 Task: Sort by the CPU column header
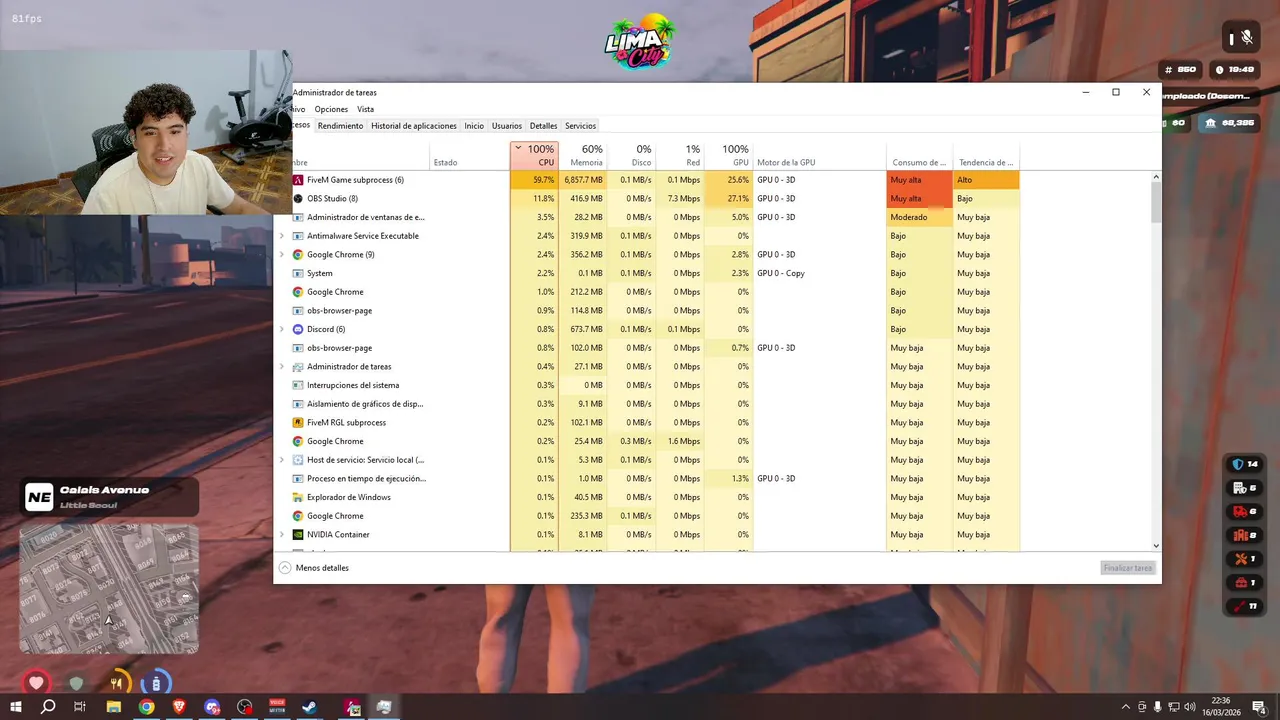click(x=534, y=155)
